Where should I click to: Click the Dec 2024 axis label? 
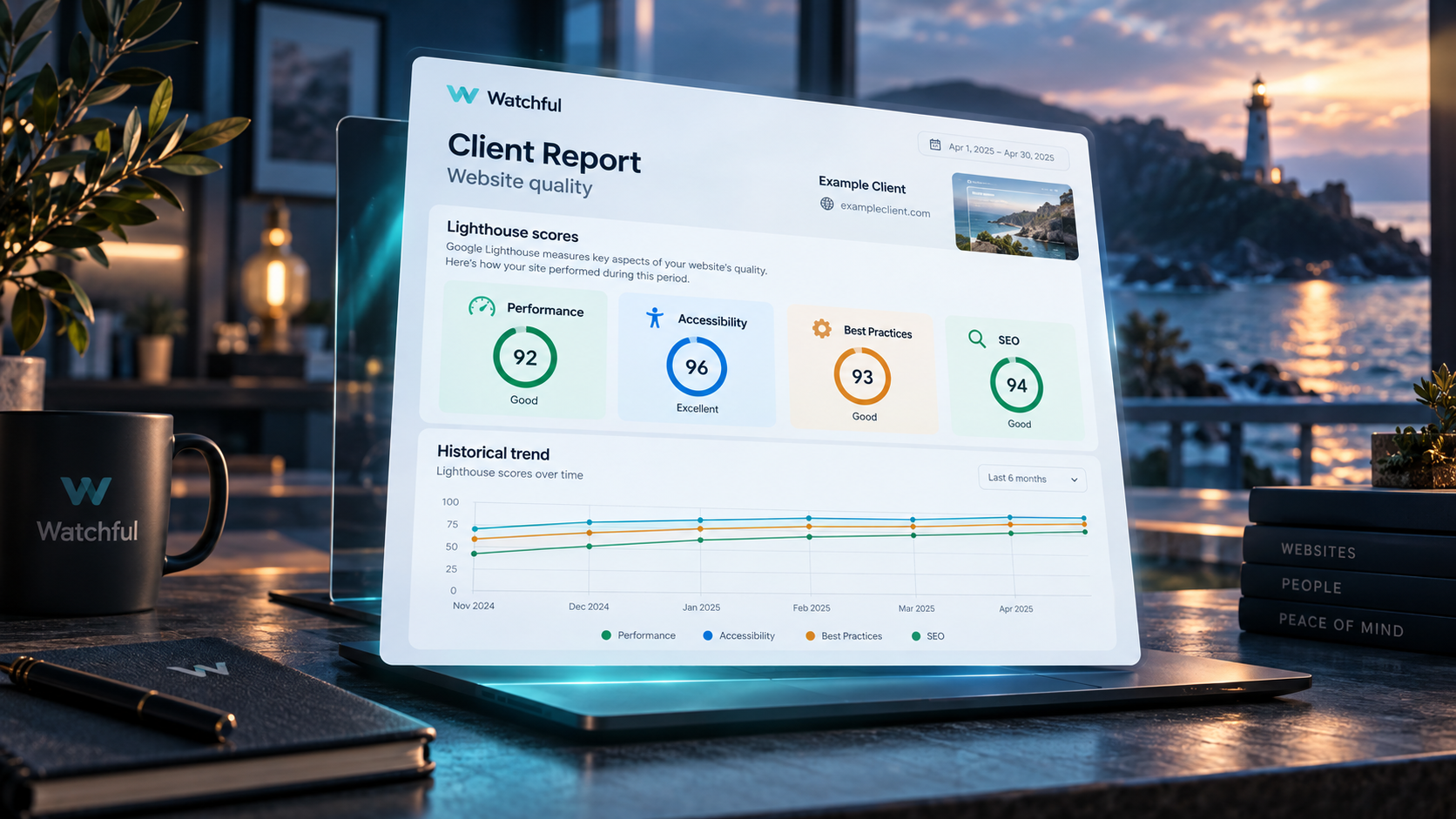point(589,607)
